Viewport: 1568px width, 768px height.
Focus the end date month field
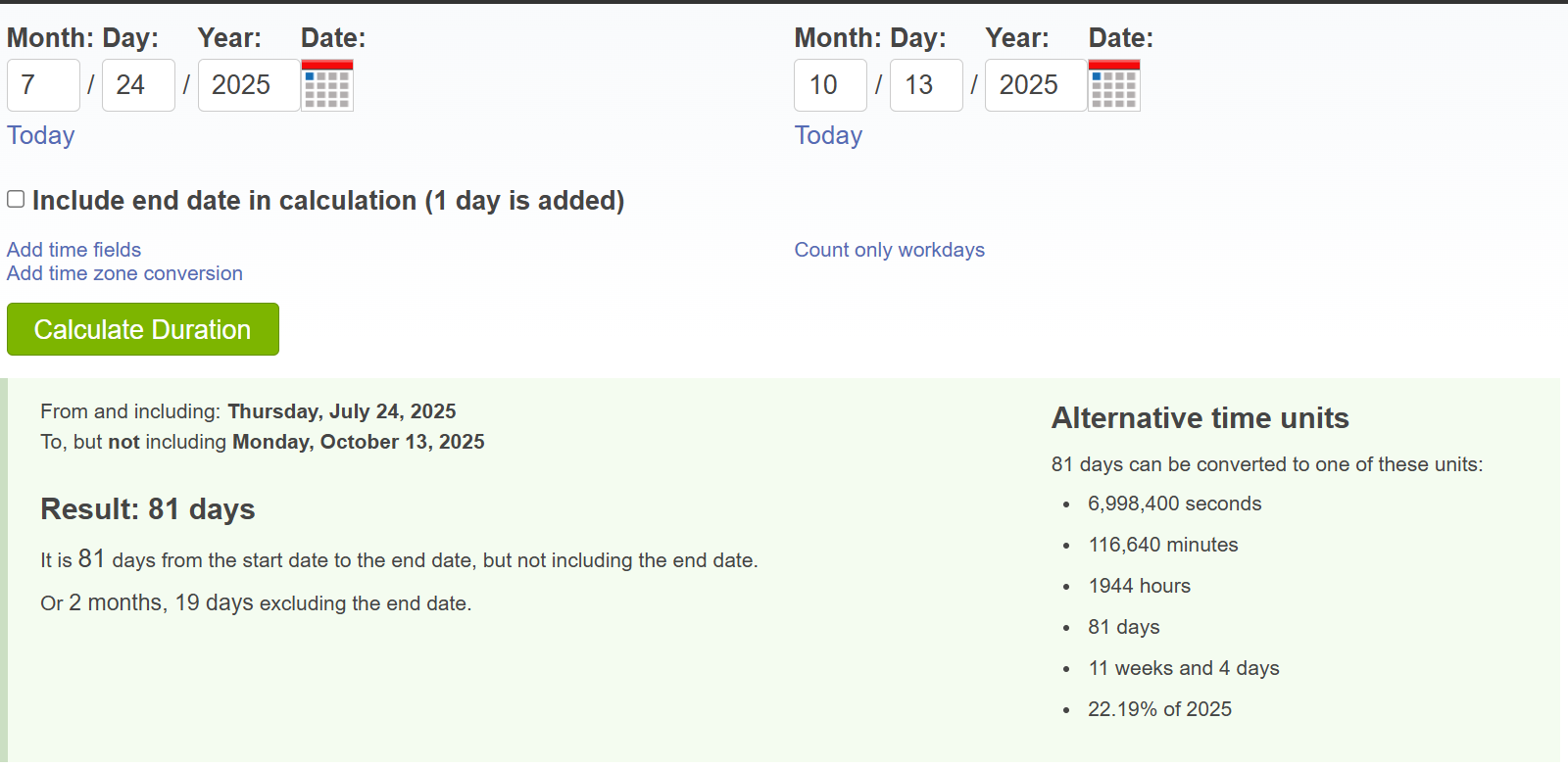coord(830,85)
